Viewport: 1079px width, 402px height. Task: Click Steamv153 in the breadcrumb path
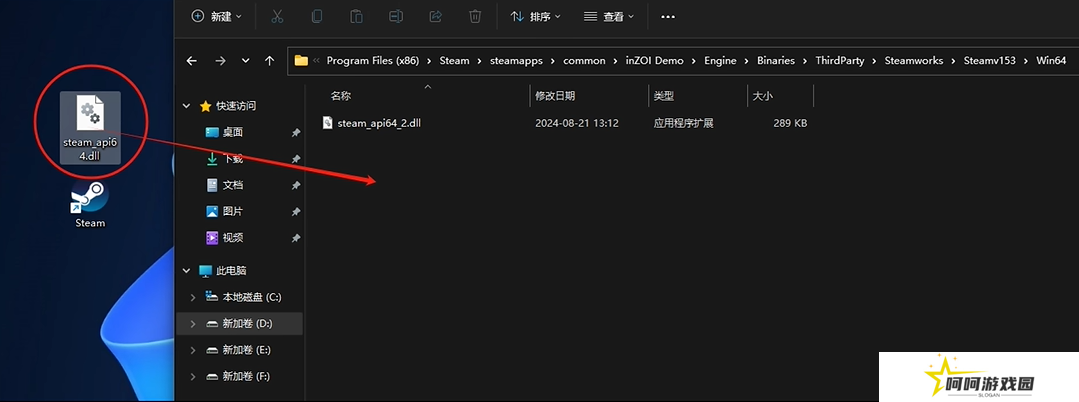(x=992, y=61)
